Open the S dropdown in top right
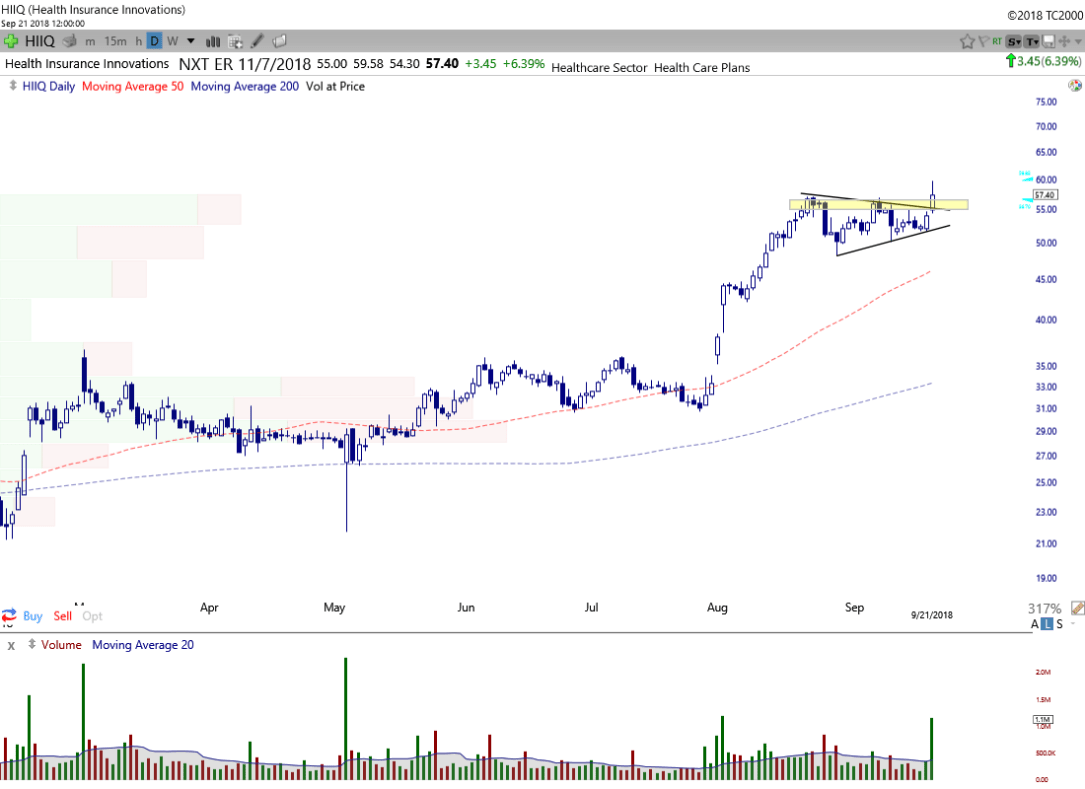 coord(1013,41)
